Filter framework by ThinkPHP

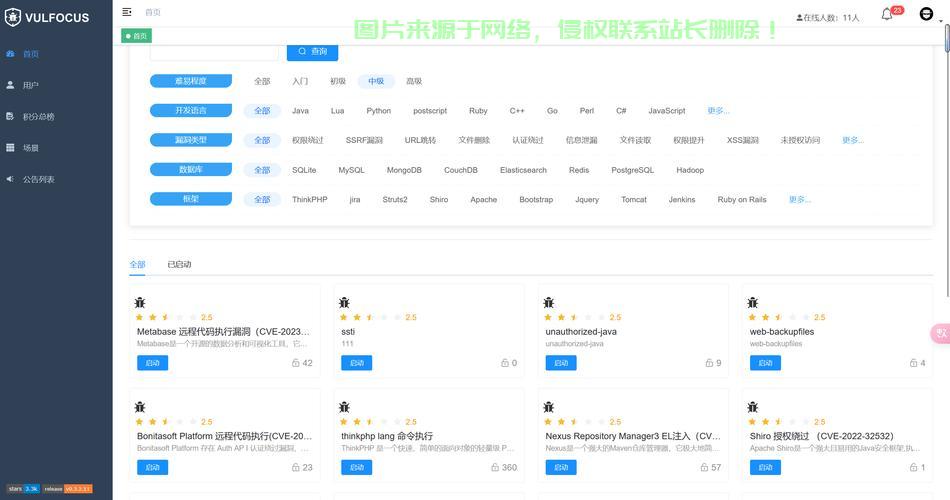click(x=310, y=199)
